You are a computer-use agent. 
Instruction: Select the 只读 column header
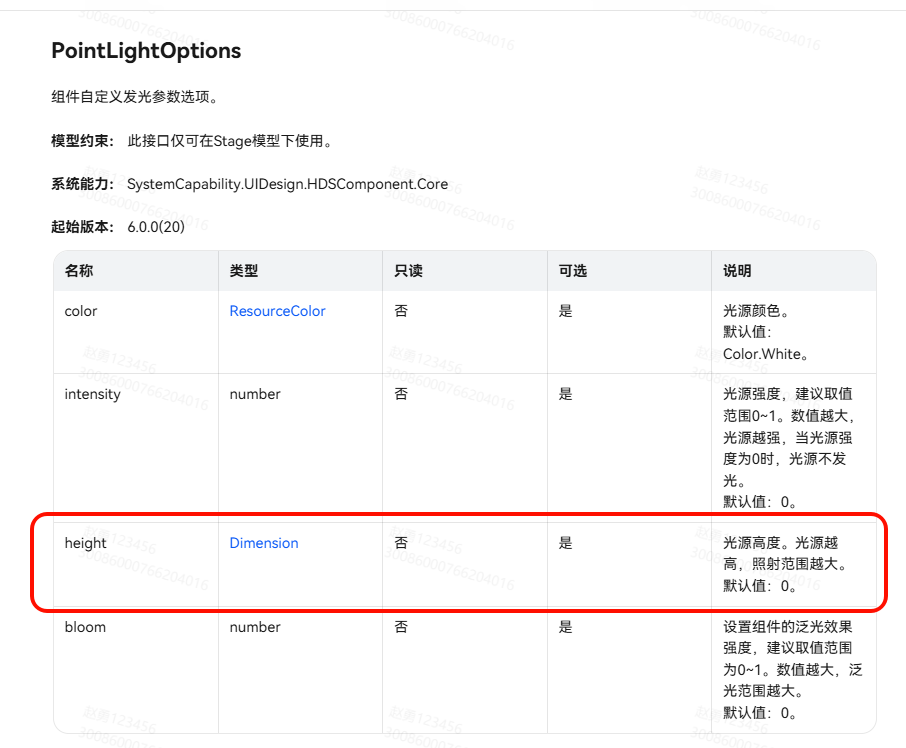coord(409,271)
